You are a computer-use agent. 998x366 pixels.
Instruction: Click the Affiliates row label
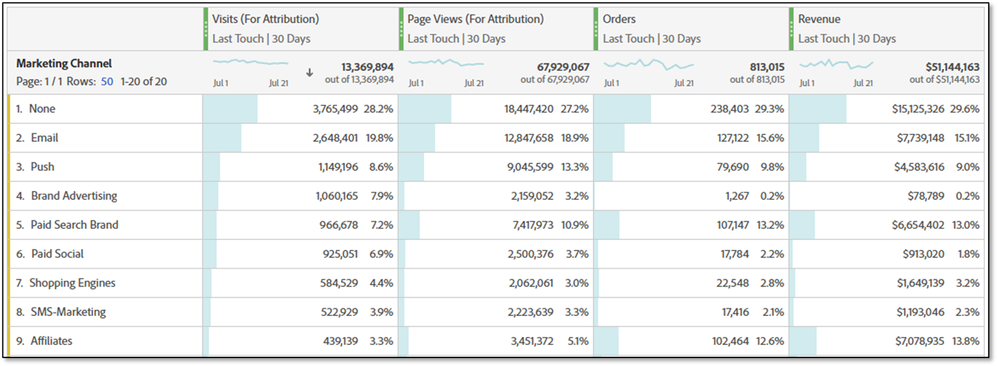[x=51, y=341]
